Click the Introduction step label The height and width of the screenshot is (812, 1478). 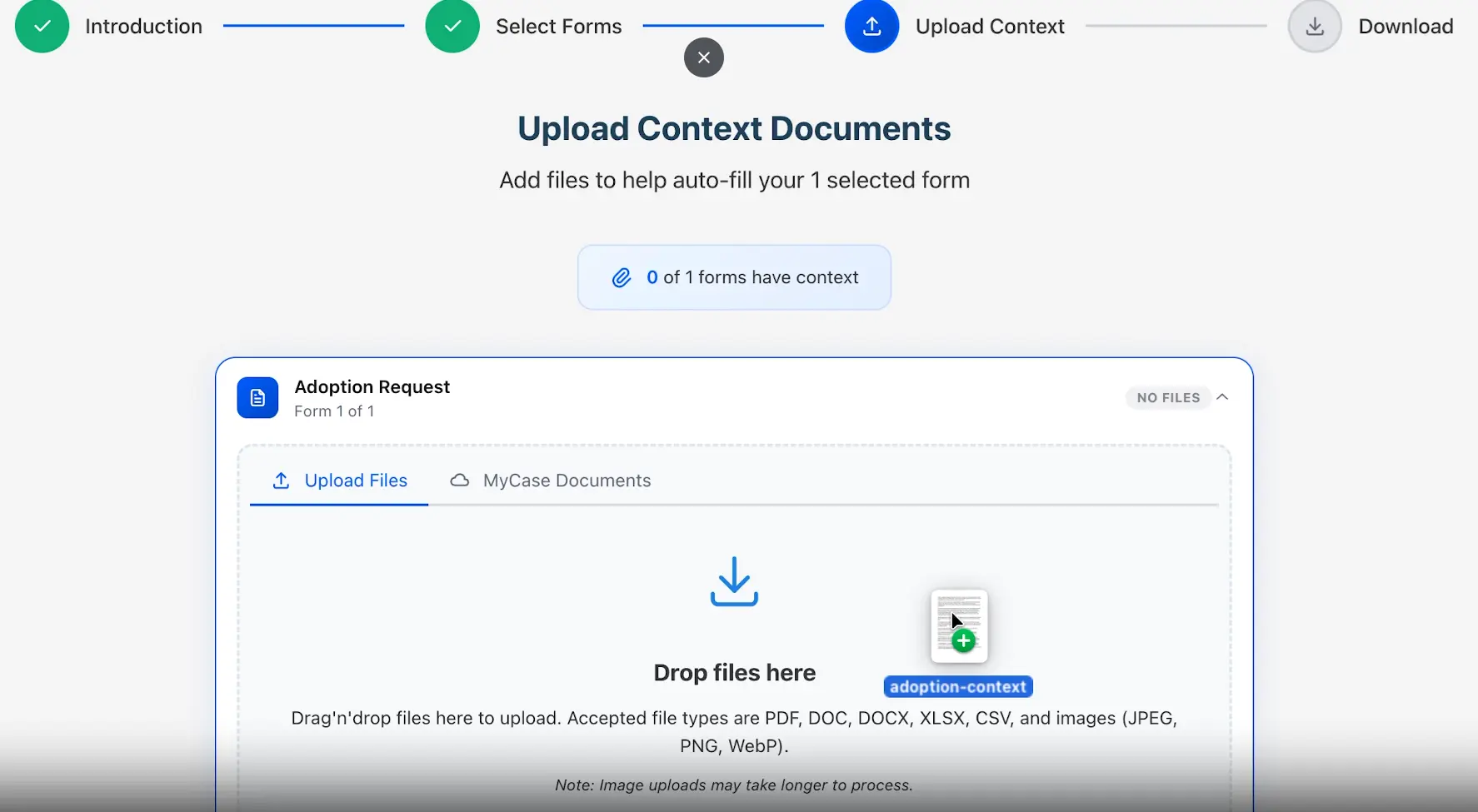click(143, 26)
